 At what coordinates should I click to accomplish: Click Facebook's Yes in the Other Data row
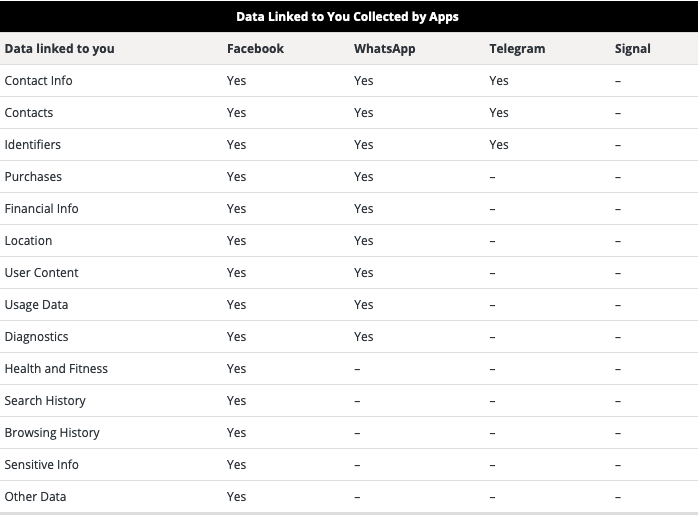(236, 497)
